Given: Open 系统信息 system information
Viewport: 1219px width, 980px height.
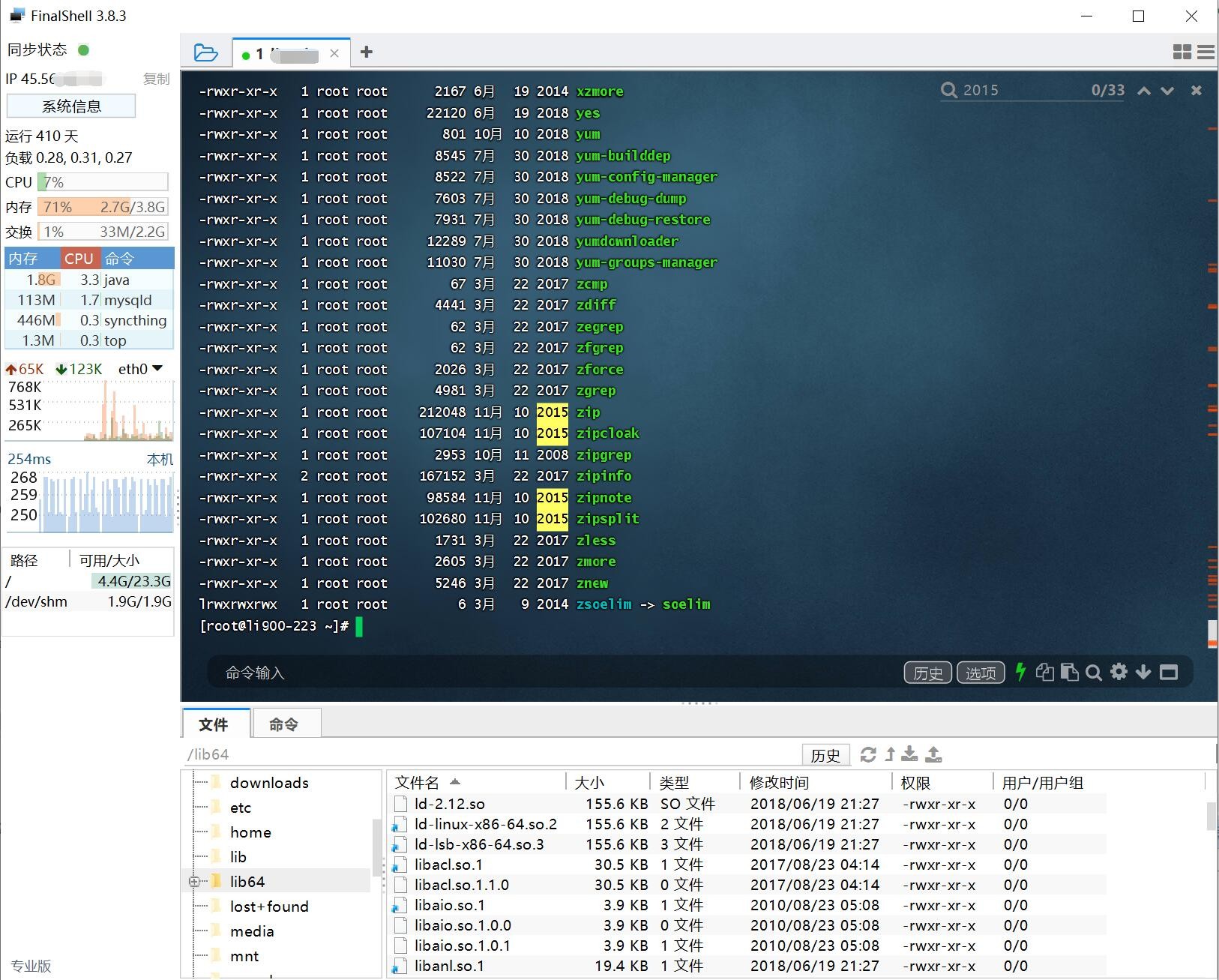Looking at the screenshot, I should coord(72,105).
